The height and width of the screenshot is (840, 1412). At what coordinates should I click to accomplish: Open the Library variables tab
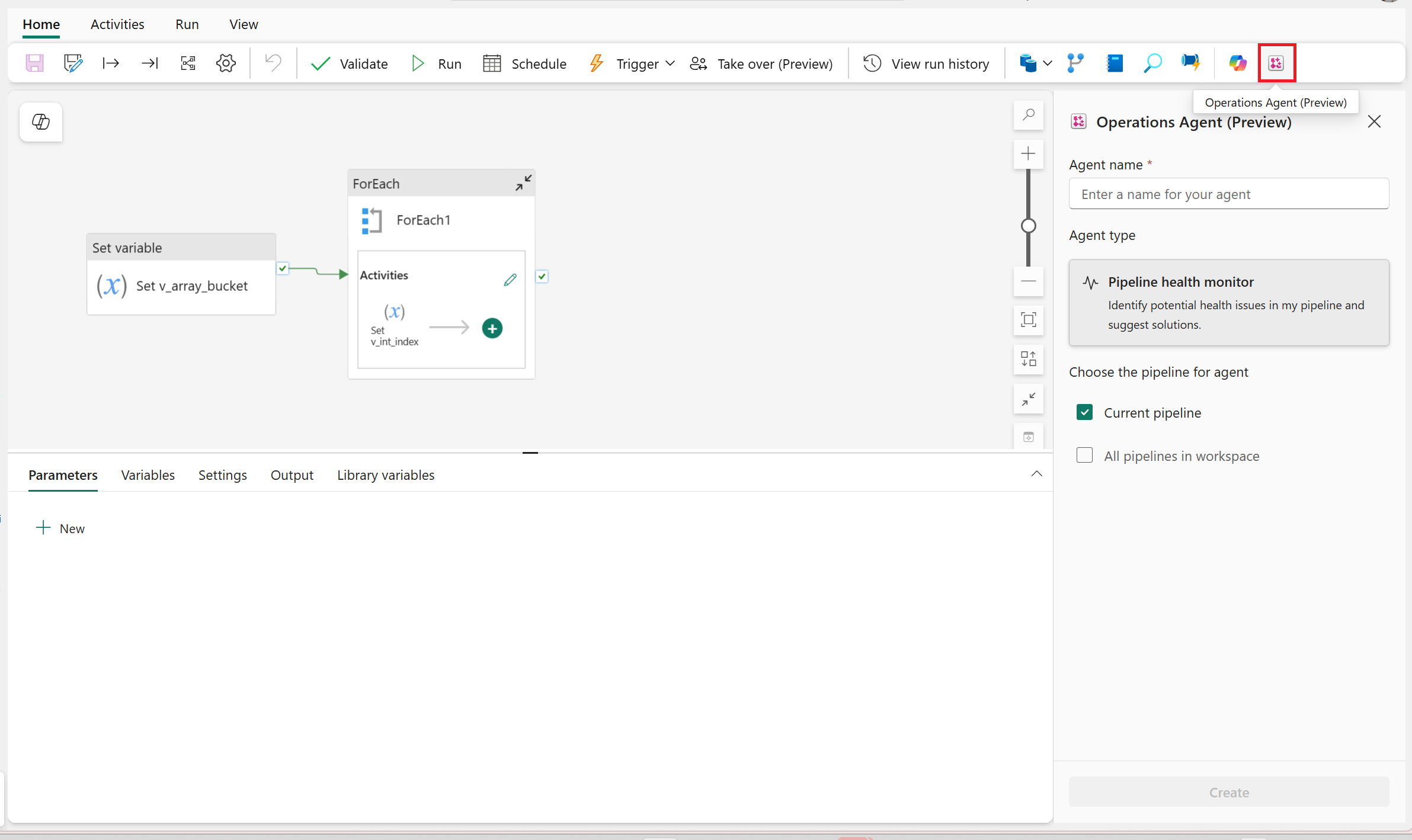[386, 475]
